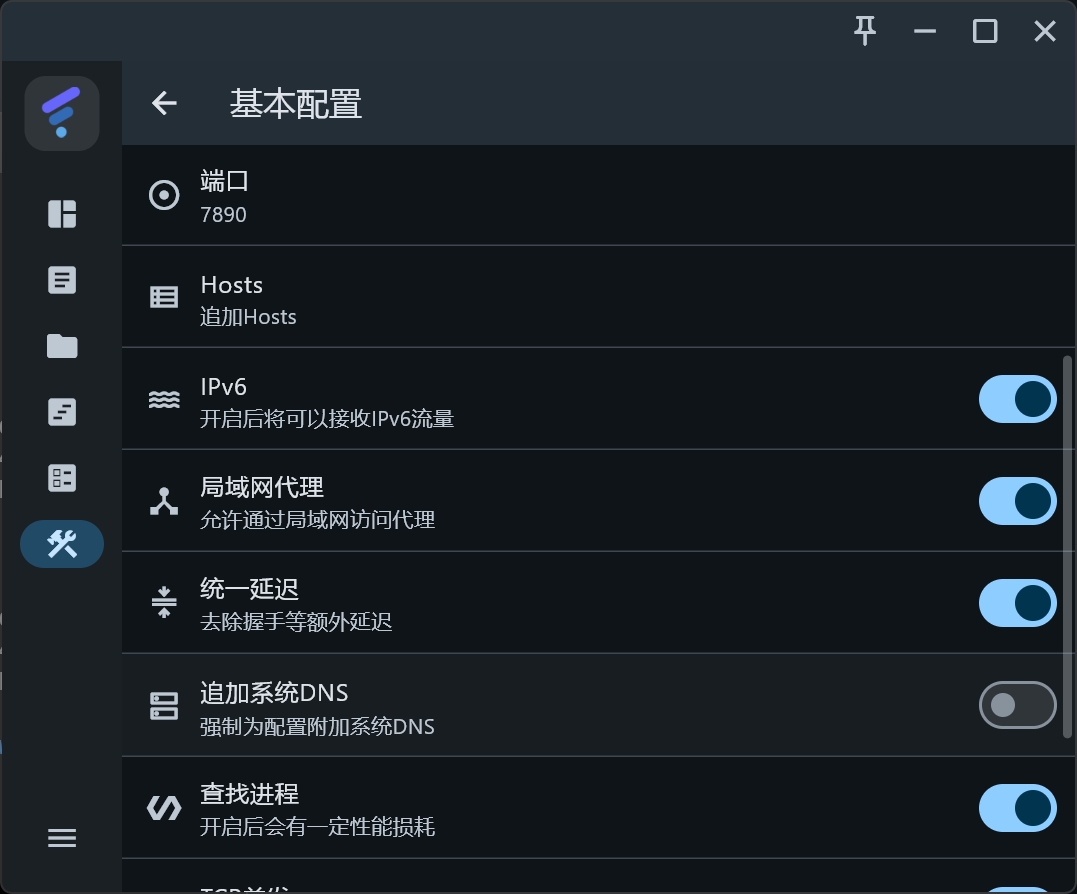Screen dimensions: 1077x894
Task: Open the proxies list sidebar icon
Action: tap(62, 280)
